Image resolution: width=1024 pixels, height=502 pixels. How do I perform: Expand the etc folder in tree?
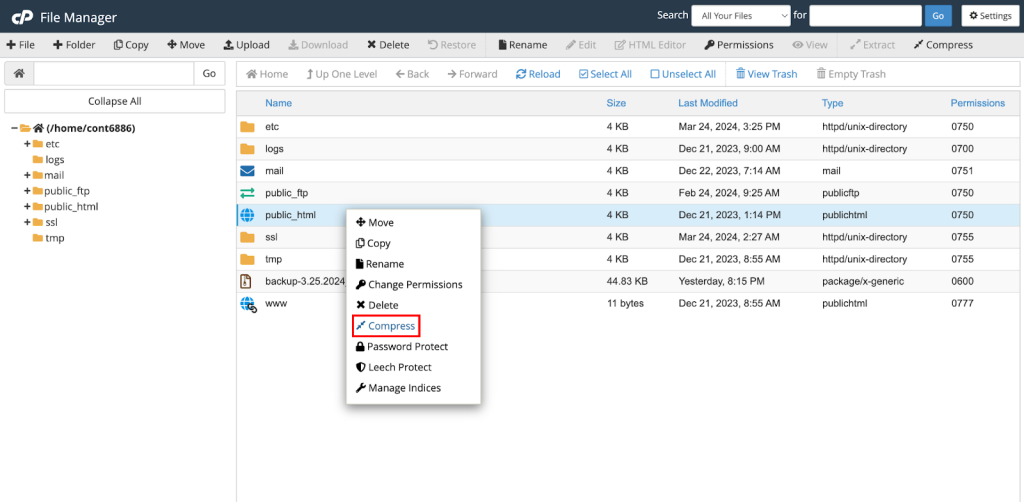pyautogui.click(x=27, y=144)
